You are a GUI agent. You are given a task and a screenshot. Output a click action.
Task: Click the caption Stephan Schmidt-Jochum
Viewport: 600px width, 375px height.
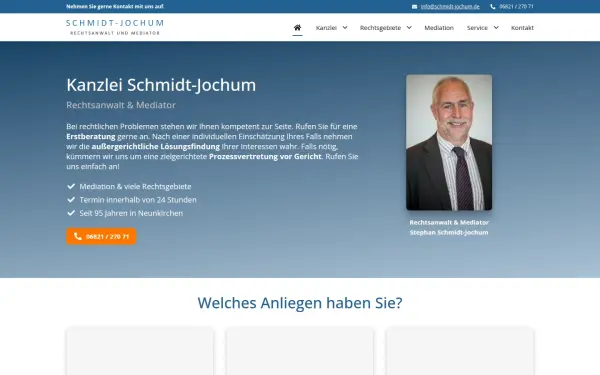tap(449, 232)
